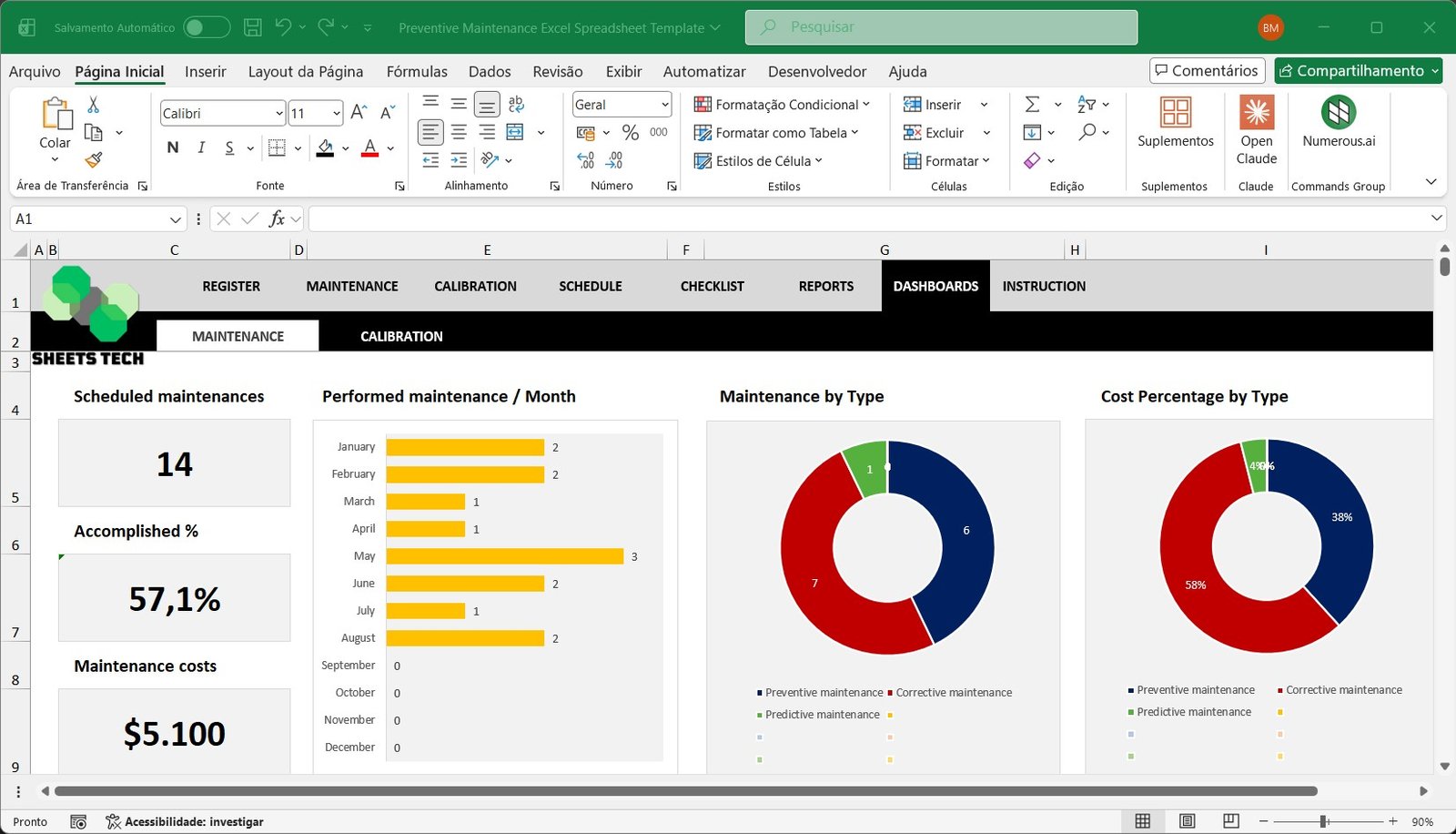Apply bold formatting with the Negrito icon
Image resolution: width=1456 pixels, height=834 pixels.
click(x=172, y=147)
